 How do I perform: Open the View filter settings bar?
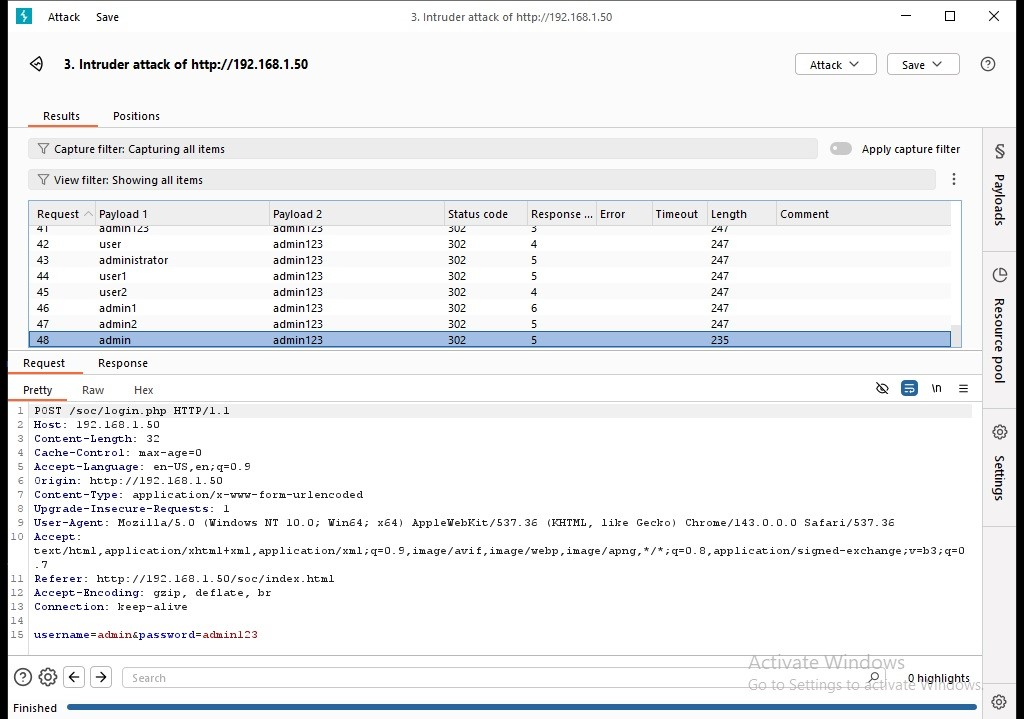click(482, 180)
